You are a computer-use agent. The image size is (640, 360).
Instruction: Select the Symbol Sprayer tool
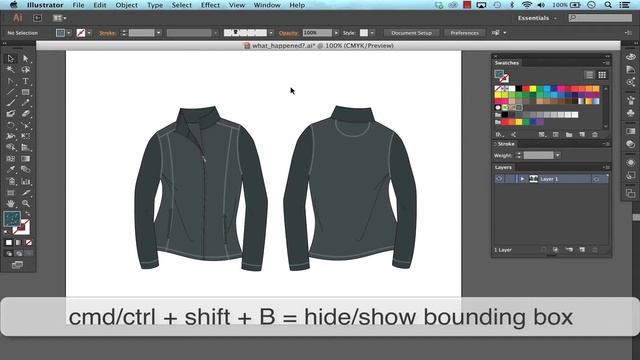click(x=11, y=181)
